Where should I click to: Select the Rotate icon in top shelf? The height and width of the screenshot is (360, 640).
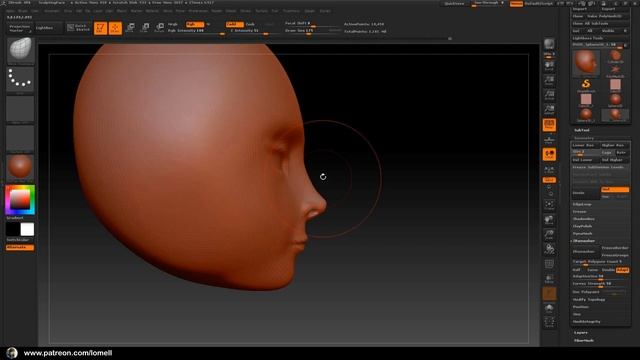(160, 28)
